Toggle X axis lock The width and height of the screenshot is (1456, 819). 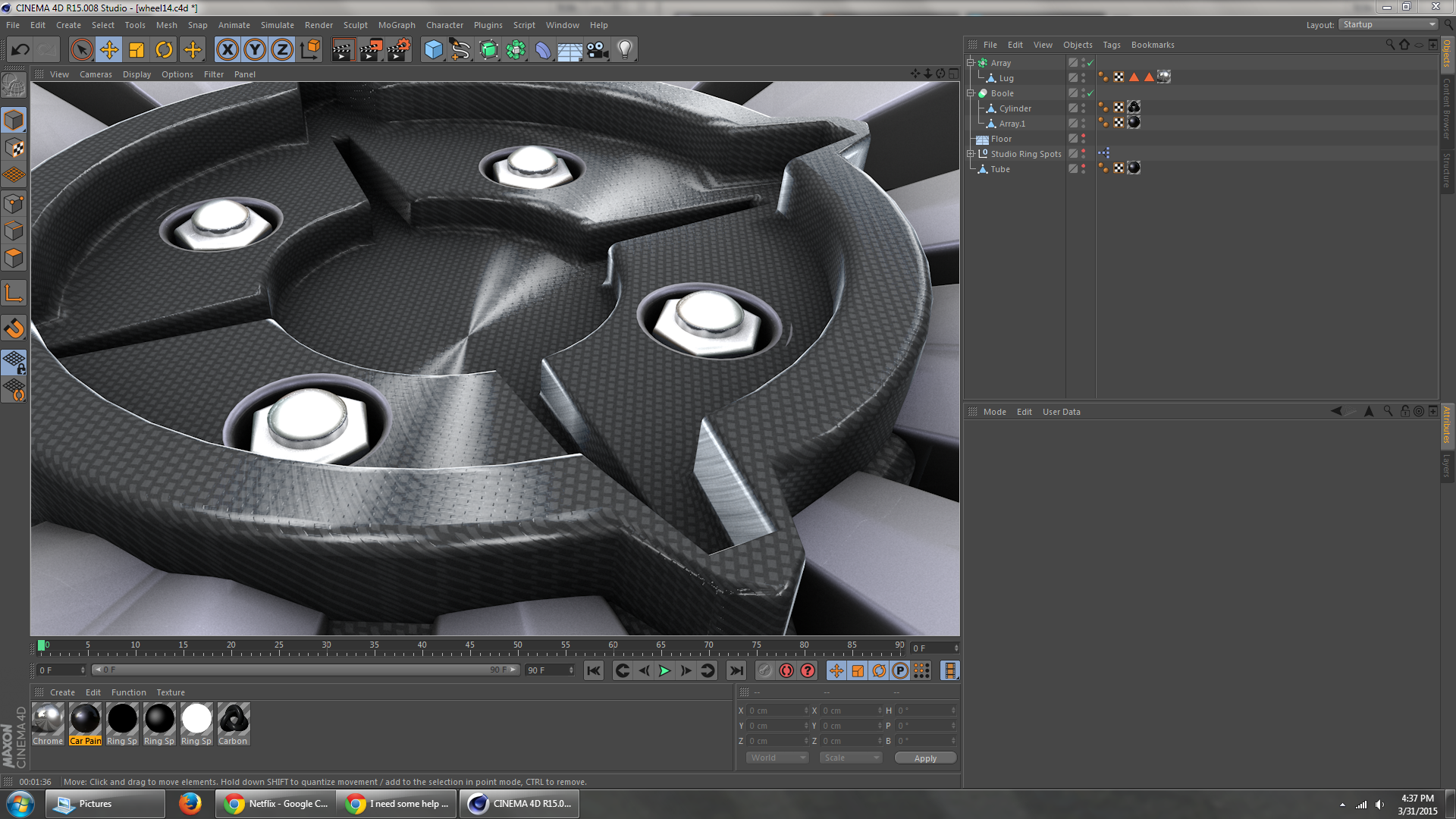coord(227,50)
